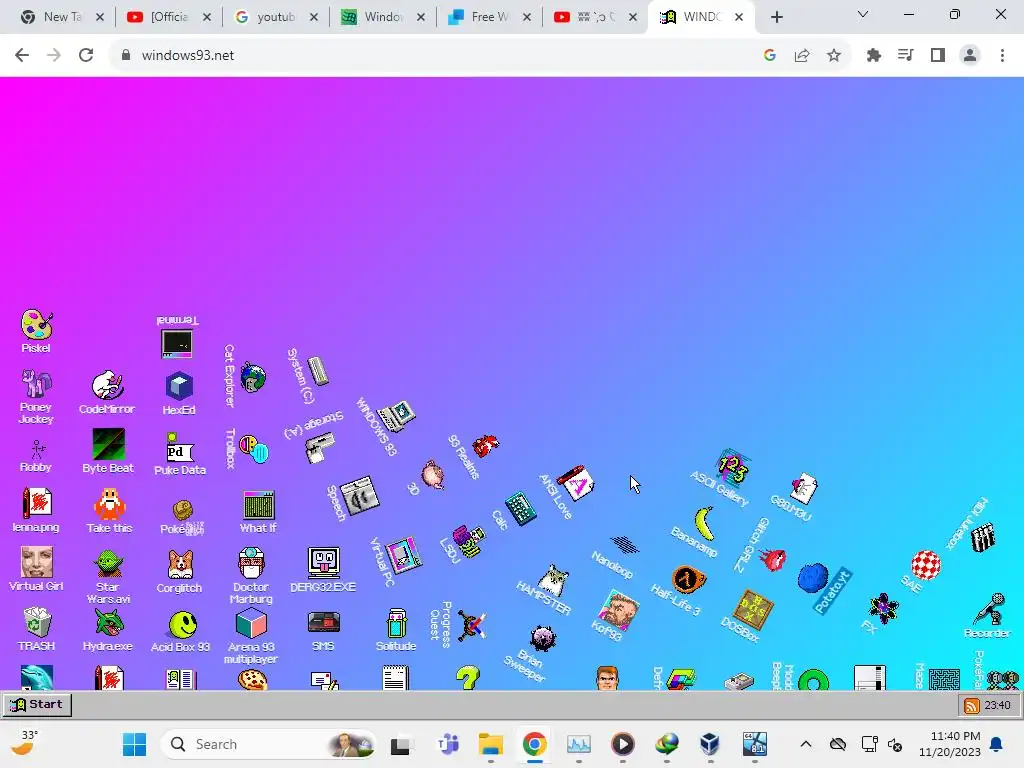Screen dimensions: 1024x768
Task: Select the Robby stick figure icon
Action: point(37,449)
